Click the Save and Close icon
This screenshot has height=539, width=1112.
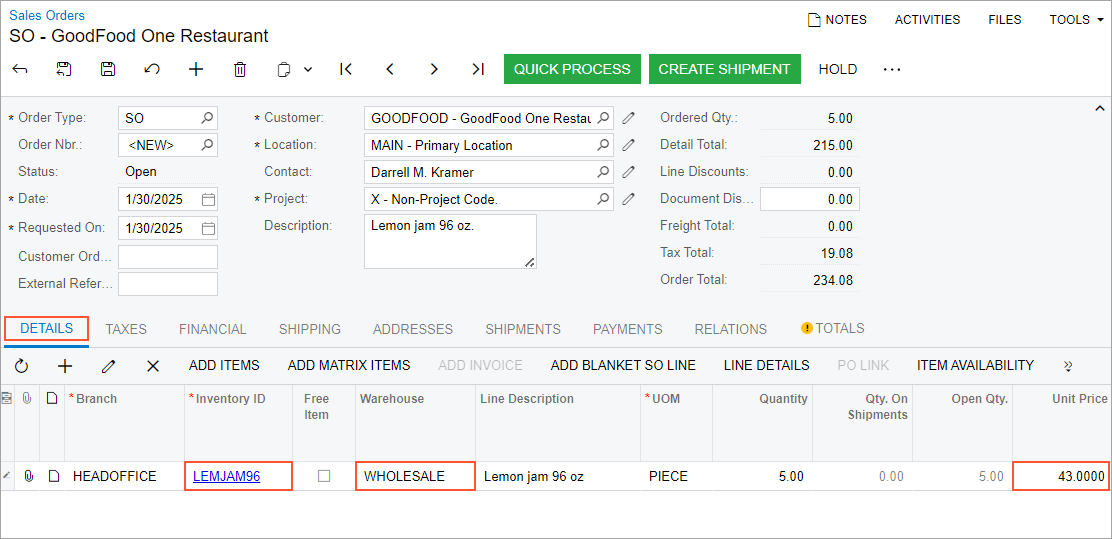click(x=64, y=69)
